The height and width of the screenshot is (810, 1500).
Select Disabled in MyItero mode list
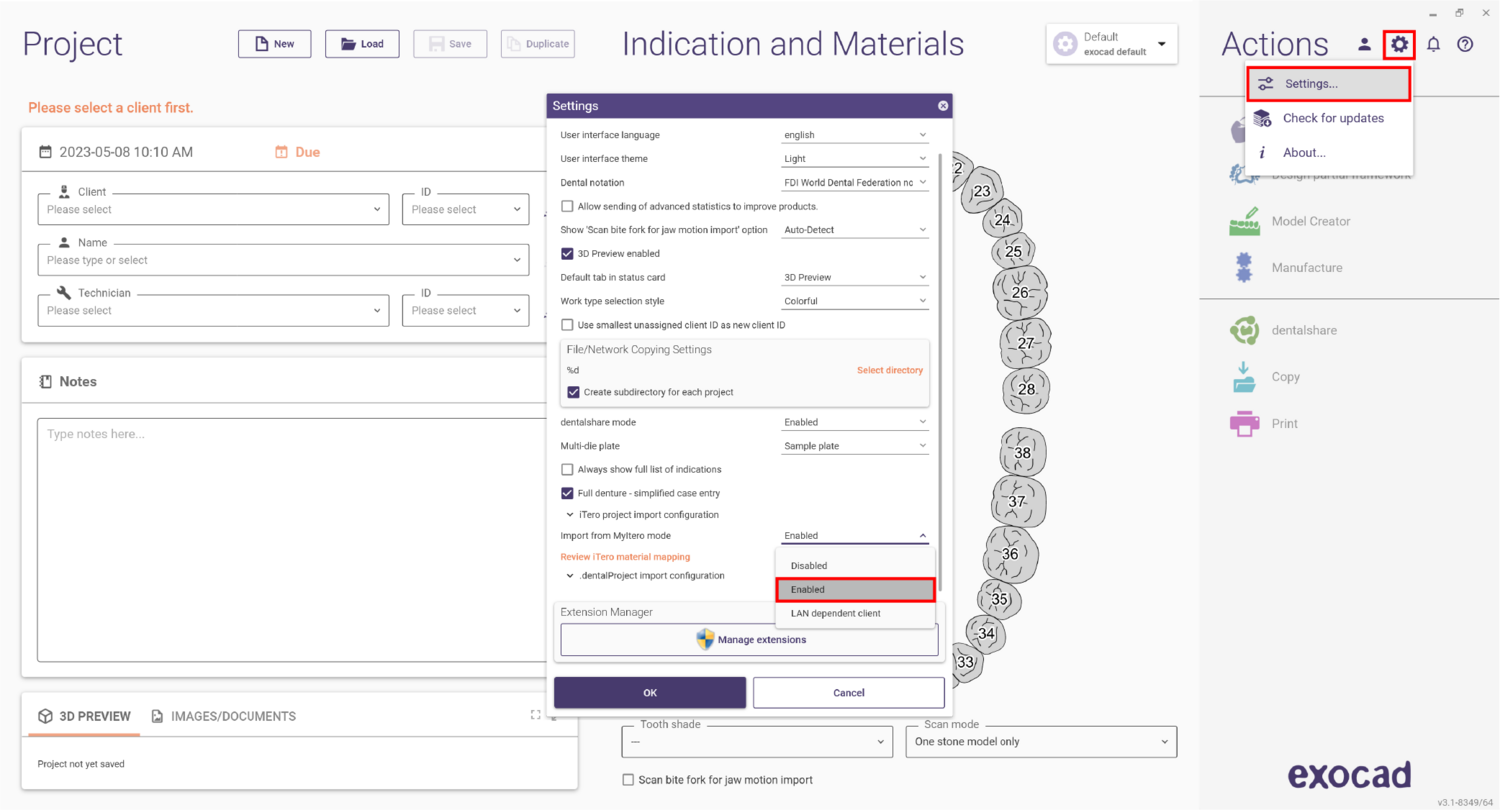point(855,566)
